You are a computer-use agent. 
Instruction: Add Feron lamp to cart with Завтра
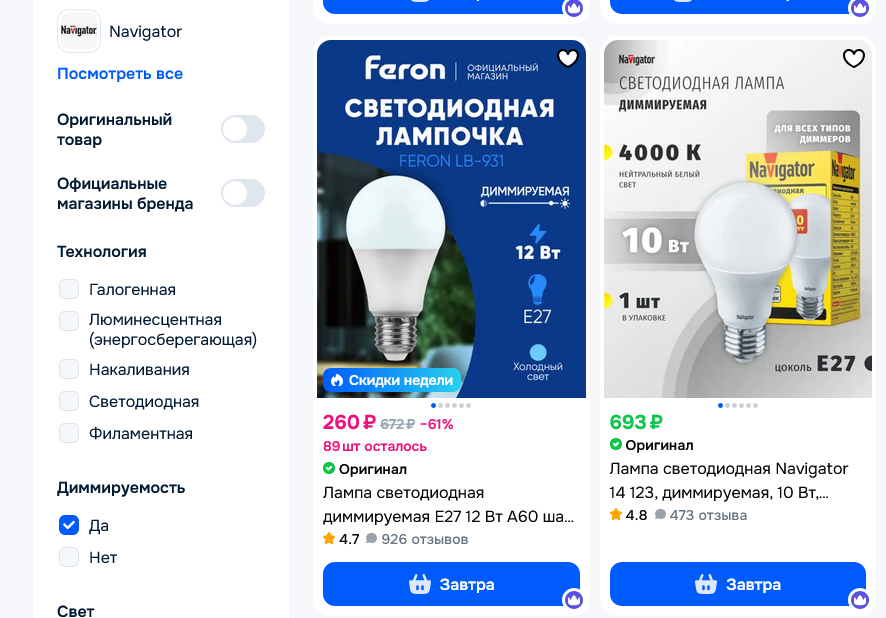click(451, 584)
